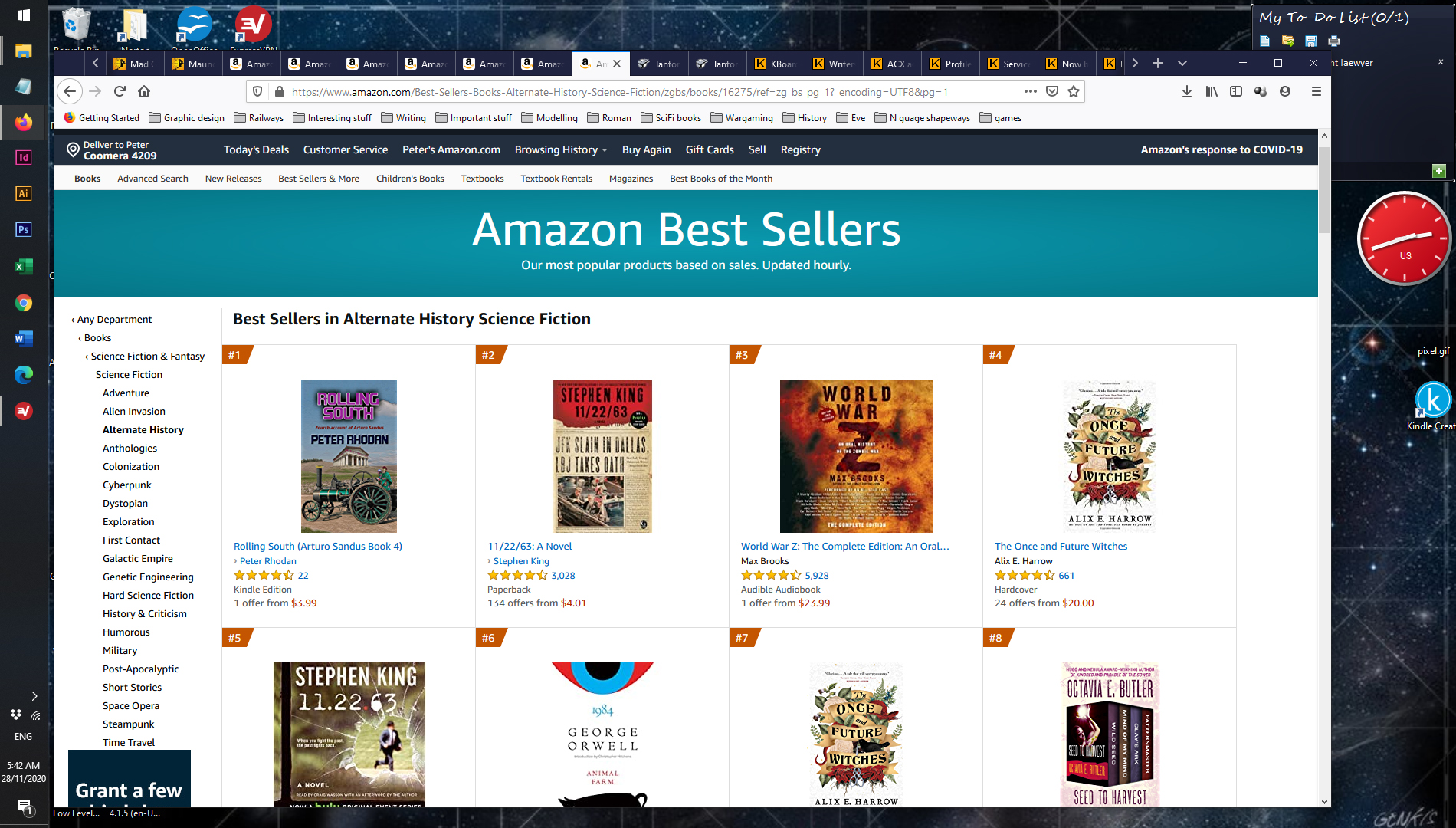This screenshot has height=828, width=1456.
Task: Open the list all tabs chevron
Action: [1182, 63]
